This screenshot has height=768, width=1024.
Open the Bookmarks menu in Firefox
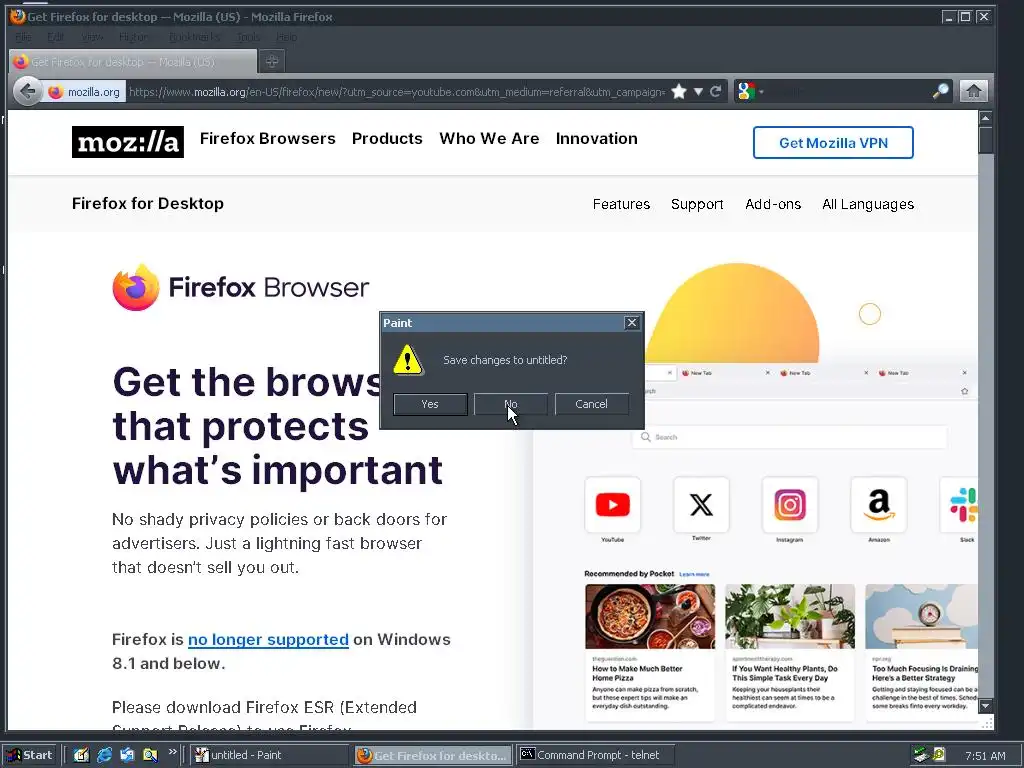coord(195,37)
